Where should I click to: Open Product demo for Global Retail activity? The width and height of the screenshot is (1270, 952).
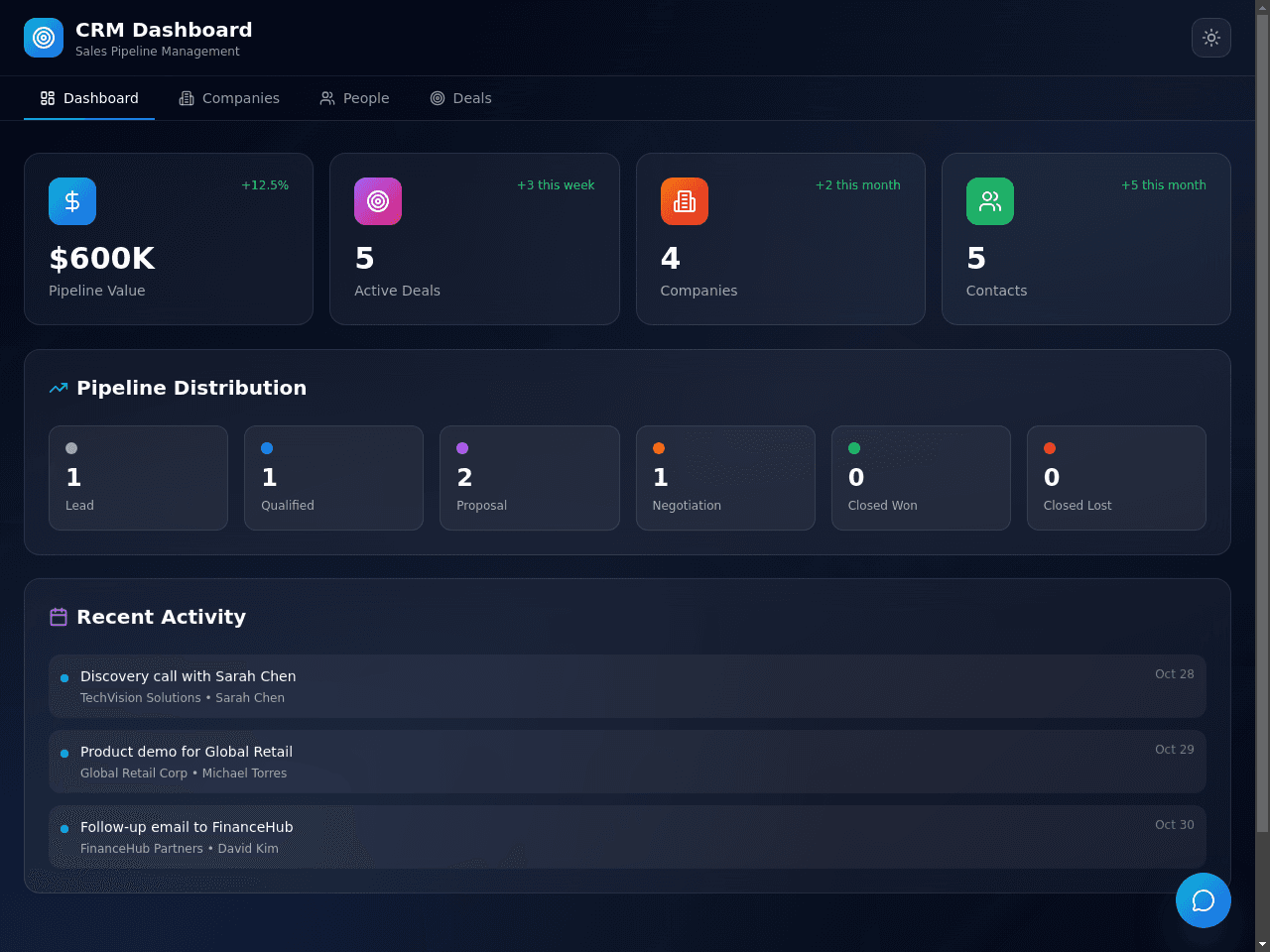[x=627, y=762]
